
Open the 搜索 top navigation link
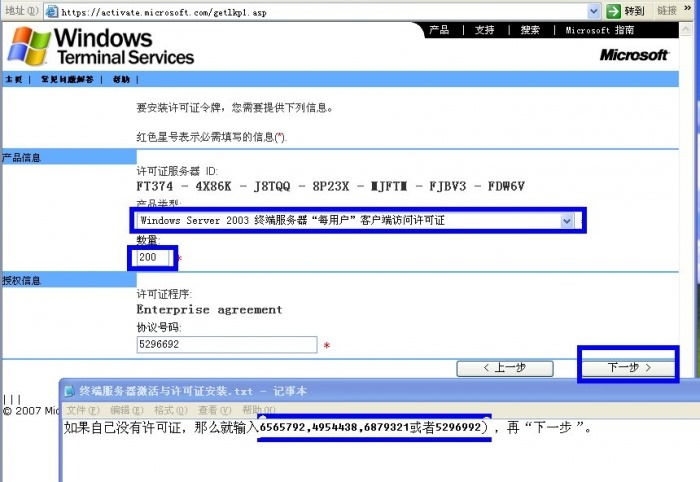coord(530,30)
